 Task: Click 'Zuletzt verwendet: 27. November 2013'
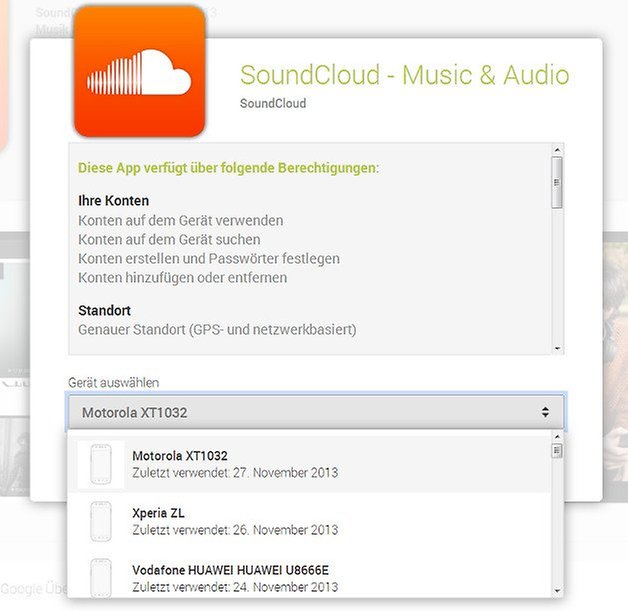pyautogui.click(x=235, y=473)
